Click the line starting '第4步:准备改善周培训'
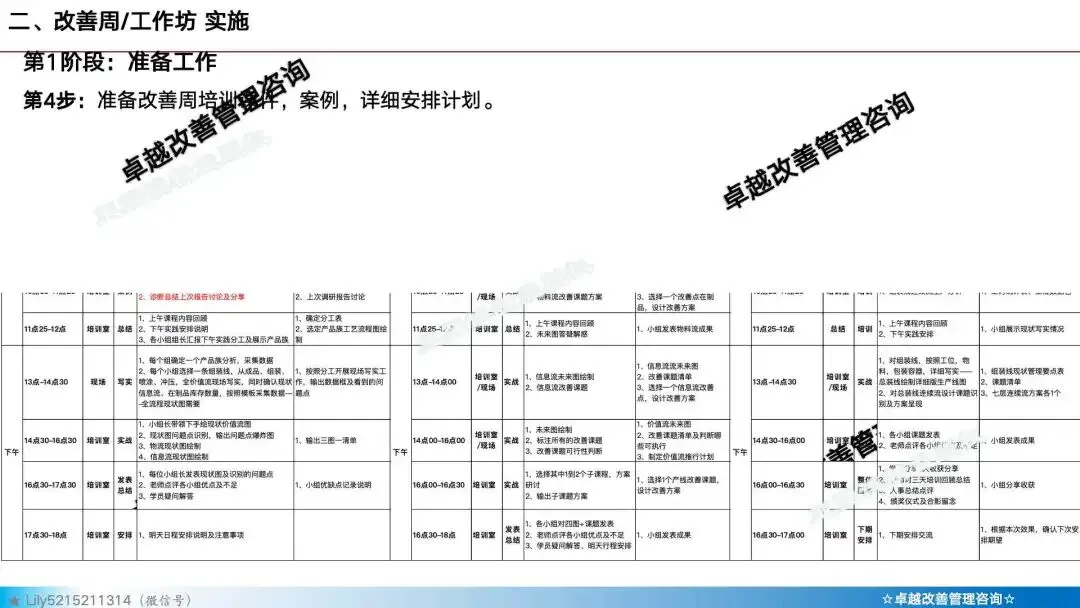The image size is (1080, 608). pos(260,101)
